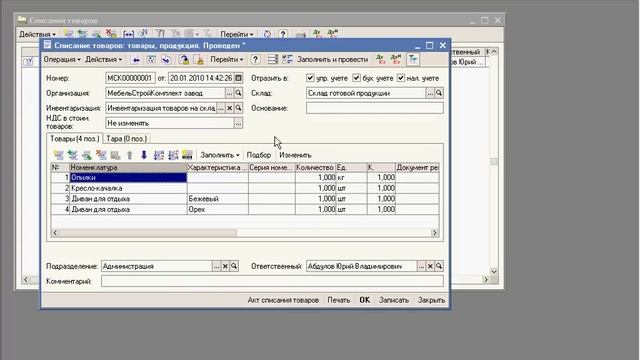This screenshot has width=640, height=360.
Task: Toggle the упр. учете checkbox
Action: 310,78
